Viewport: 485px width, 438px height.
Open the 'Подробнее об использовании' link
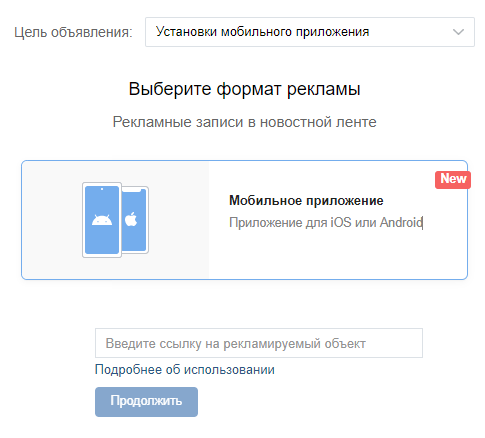185,370
